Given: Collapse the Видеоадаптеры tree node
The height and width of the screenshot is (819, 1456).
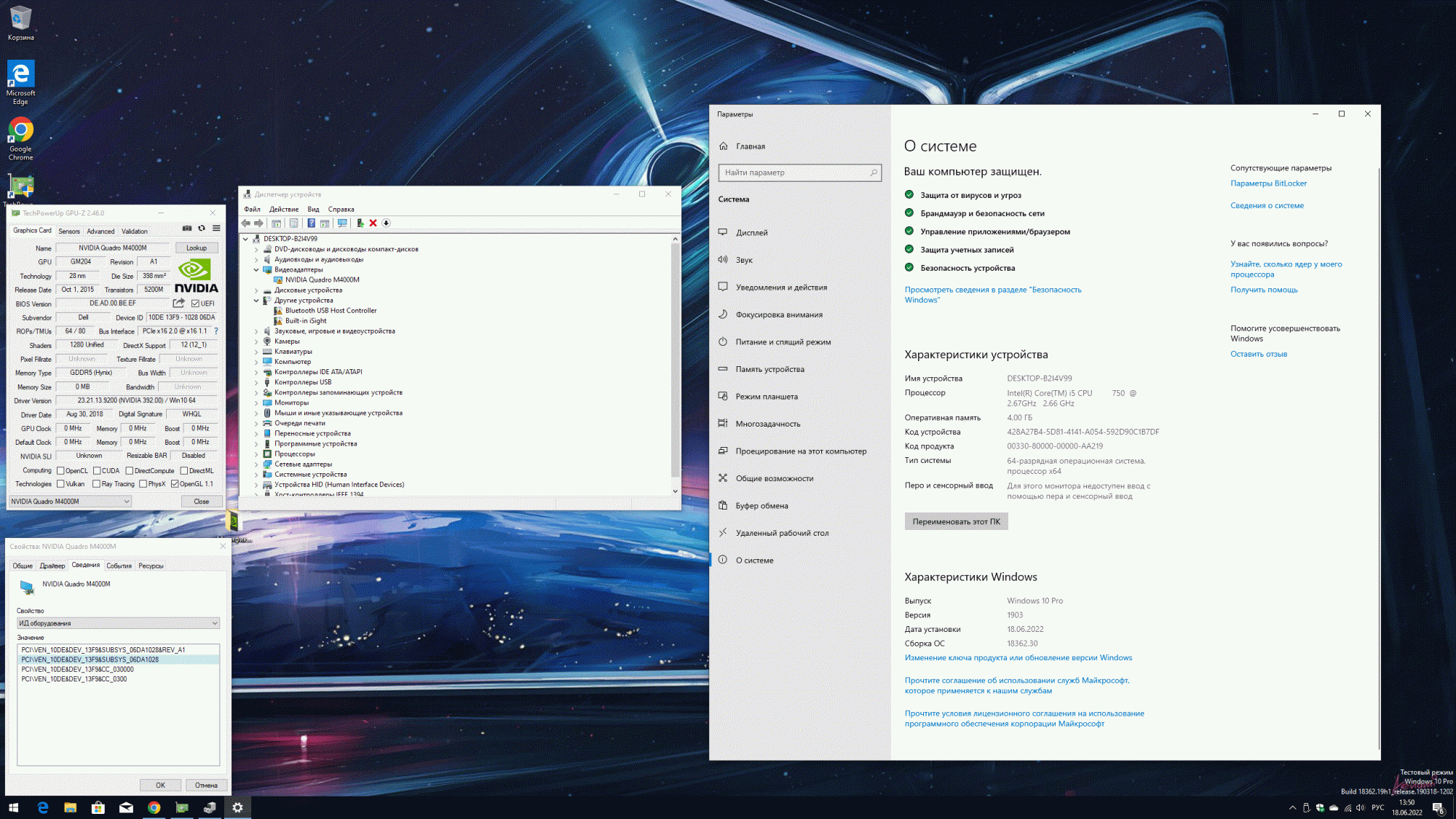Looking at the screenshot, I should pos(256,270).
